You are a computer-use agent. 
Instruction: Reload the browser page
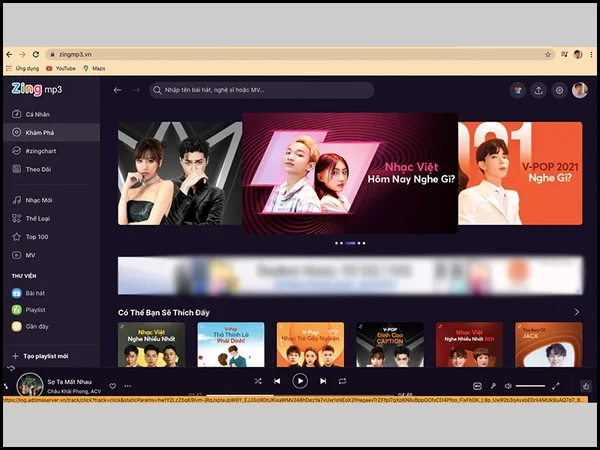click(x=36, y=54)
